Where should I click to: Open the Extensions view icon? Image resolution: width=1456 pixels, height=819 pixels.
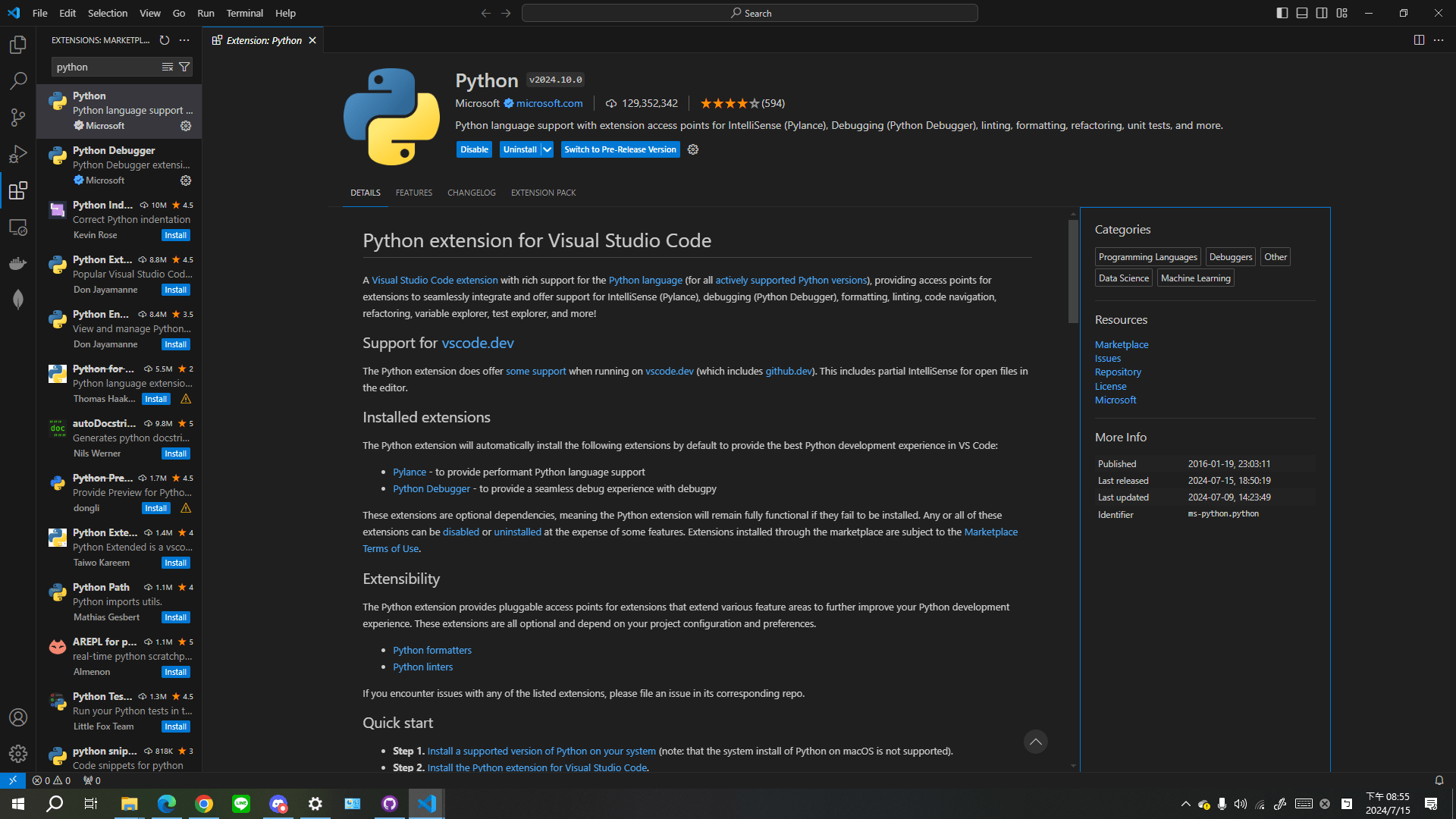point(18,190)
